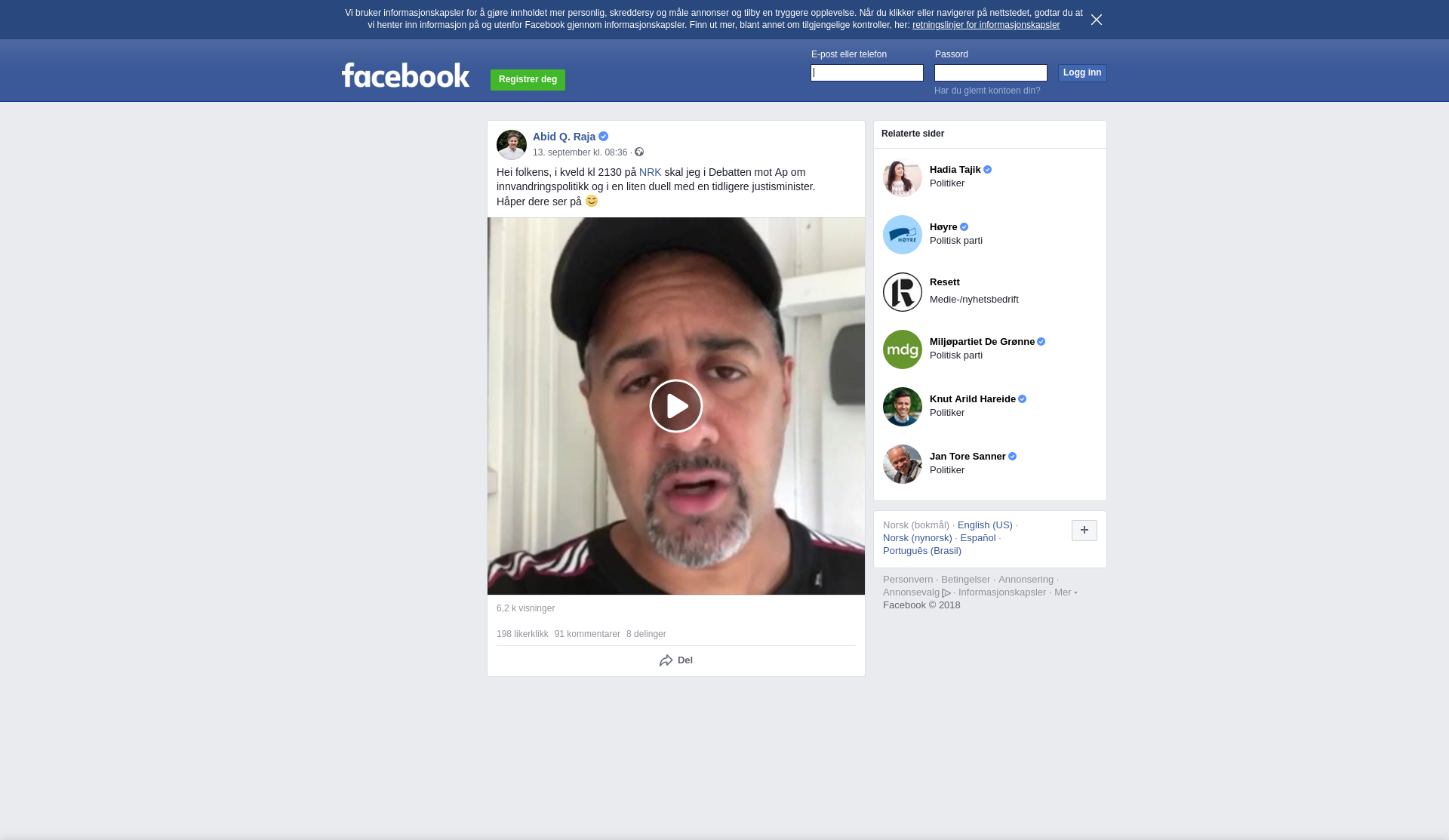Focus the E-post eller telefon field
1449x840 pixels.
pos(866,72)
